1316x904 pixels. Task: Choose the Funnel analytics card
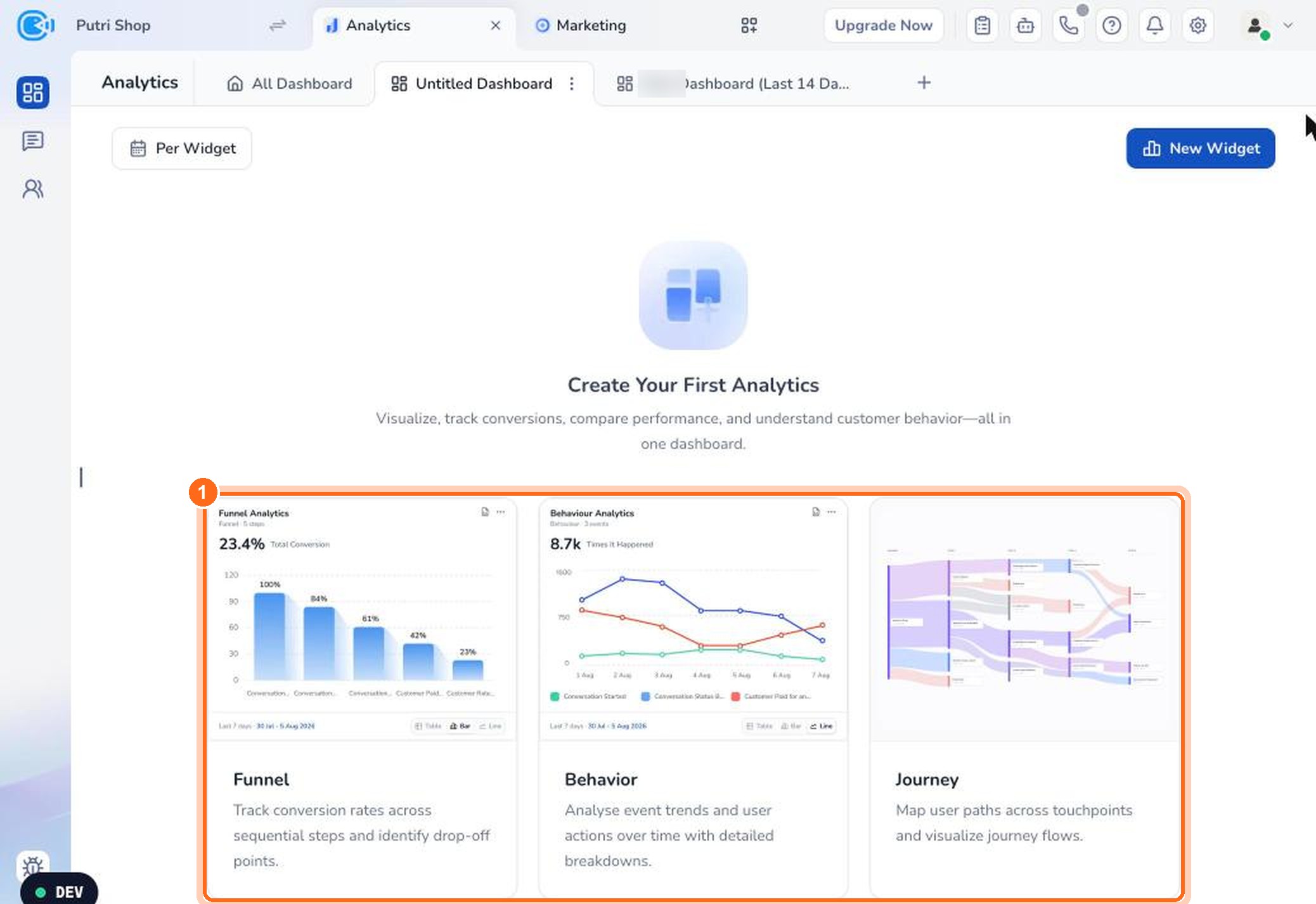tap(363, 697)
